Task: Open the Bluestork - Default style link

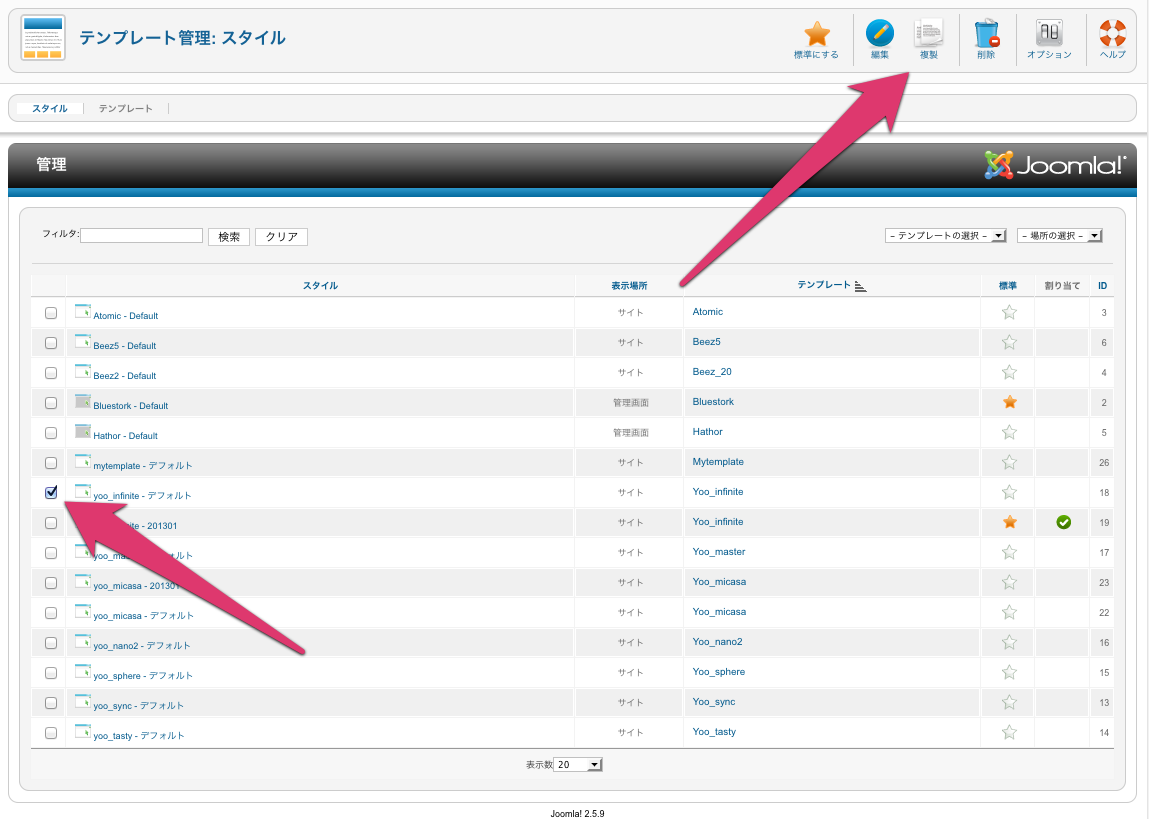Action: (x=130, y=406)
